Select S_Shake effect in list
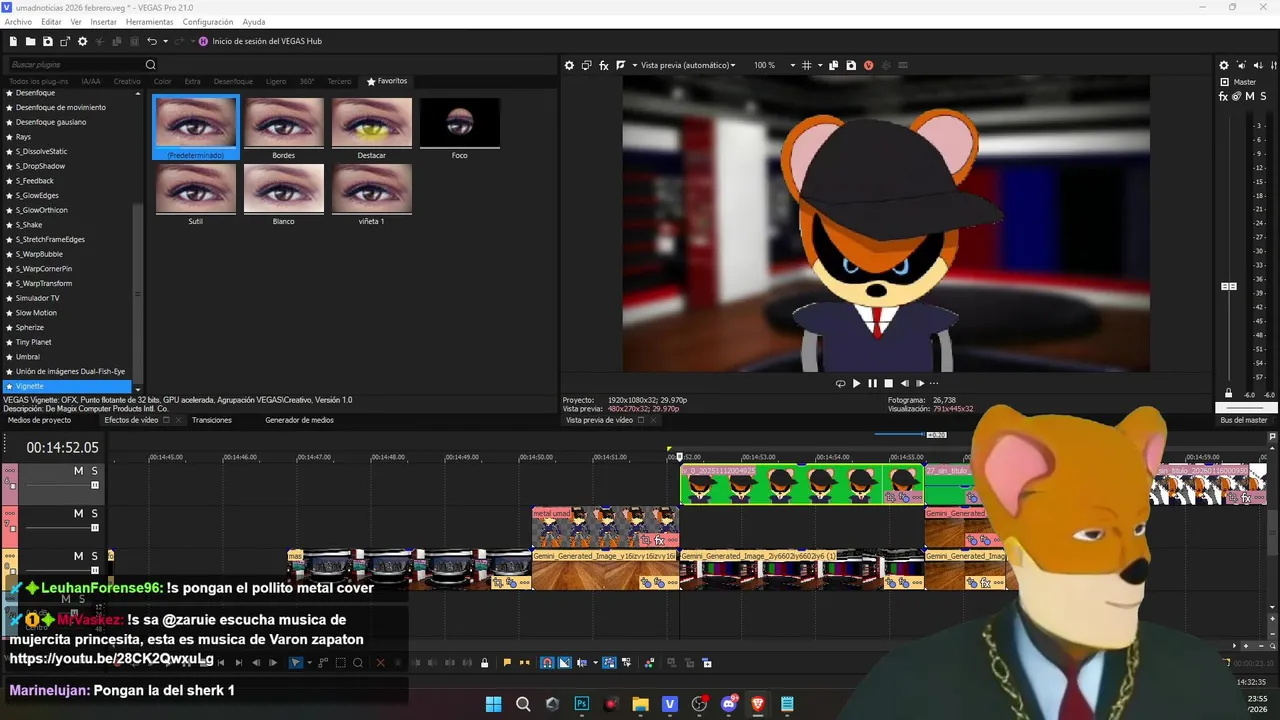This screenshot has height=720, width=1280. pos(29,225)
